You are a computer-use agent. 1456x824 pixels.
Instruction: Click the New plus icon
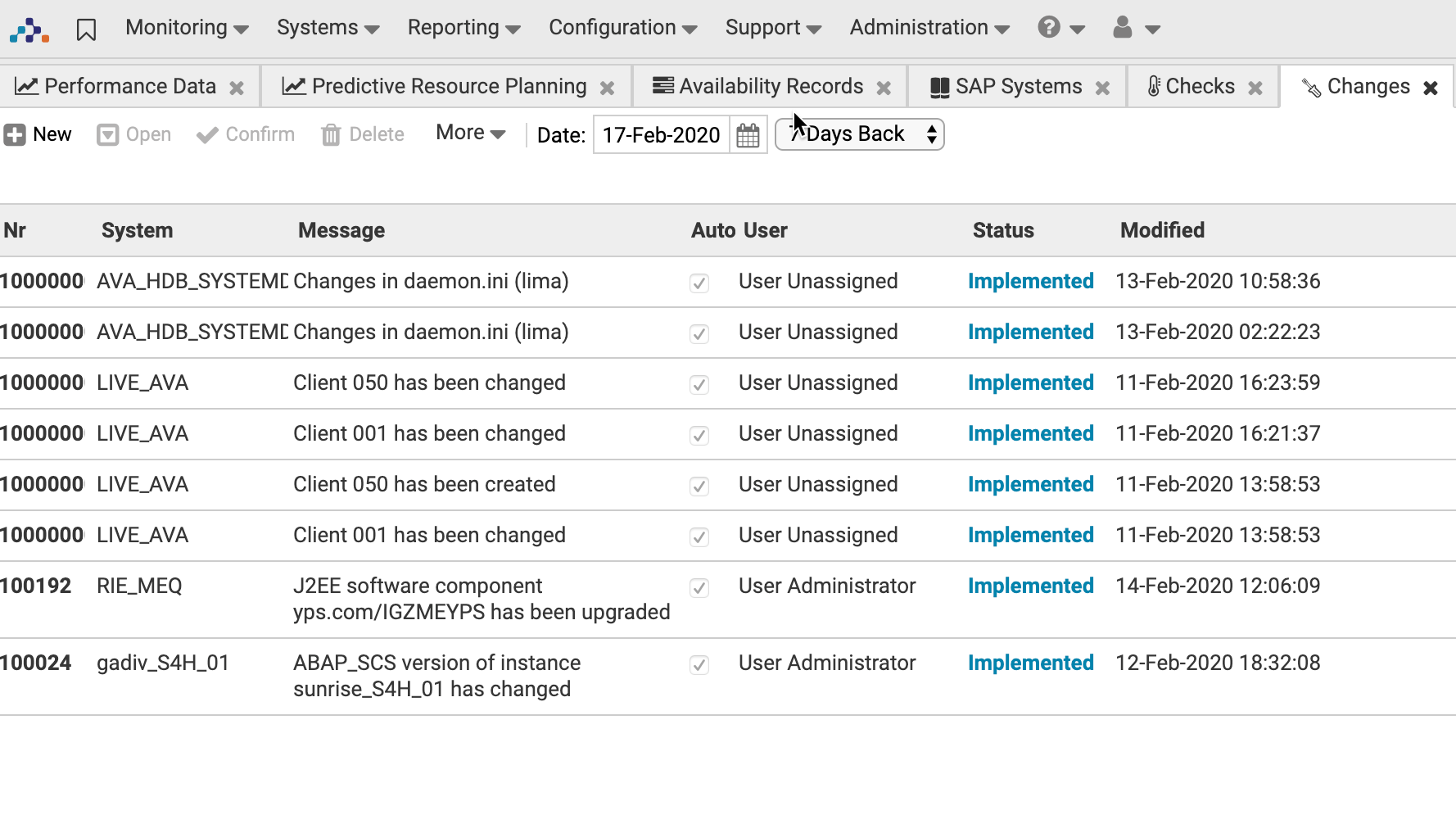click(x=15, y=134)
